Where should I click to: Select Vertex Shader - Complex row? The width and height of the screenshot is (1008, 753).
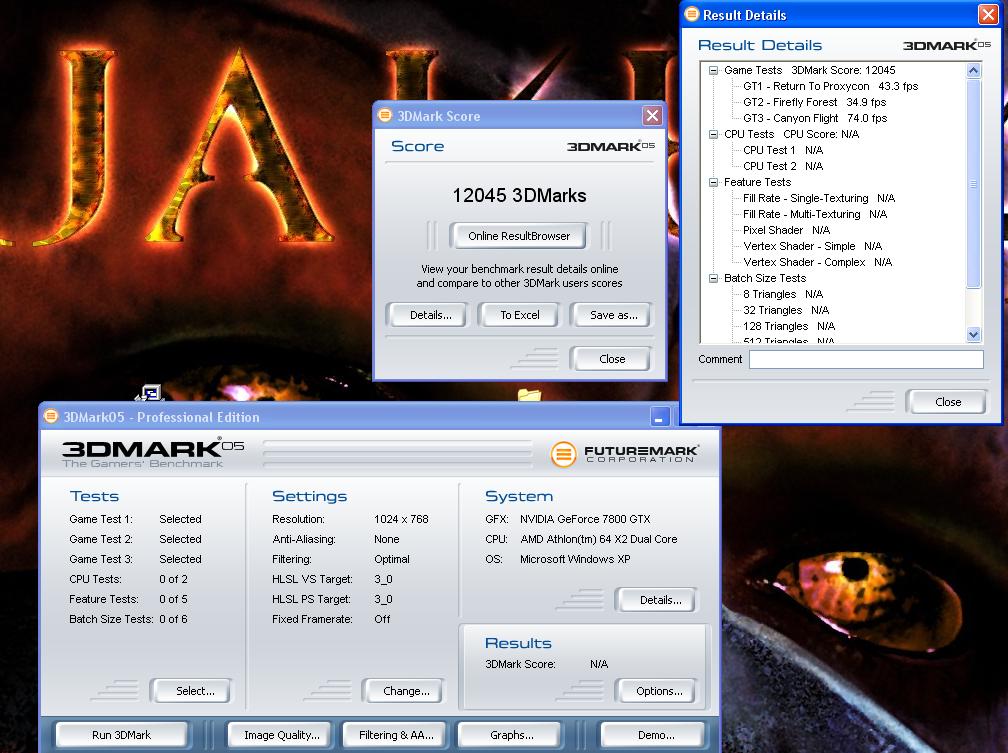tap(818, 262)
